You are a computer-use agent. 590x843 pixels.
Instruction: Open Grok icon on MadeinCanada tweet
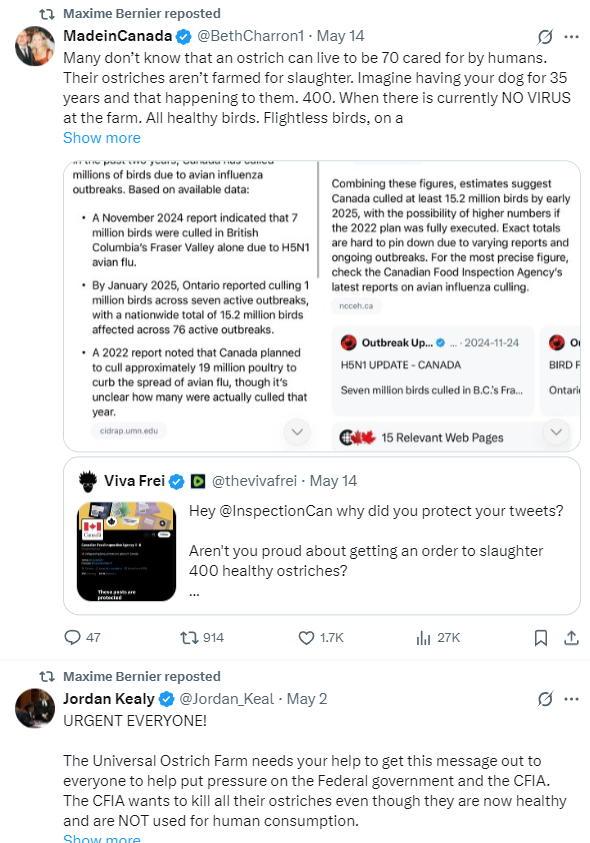[x=545, y=37]
